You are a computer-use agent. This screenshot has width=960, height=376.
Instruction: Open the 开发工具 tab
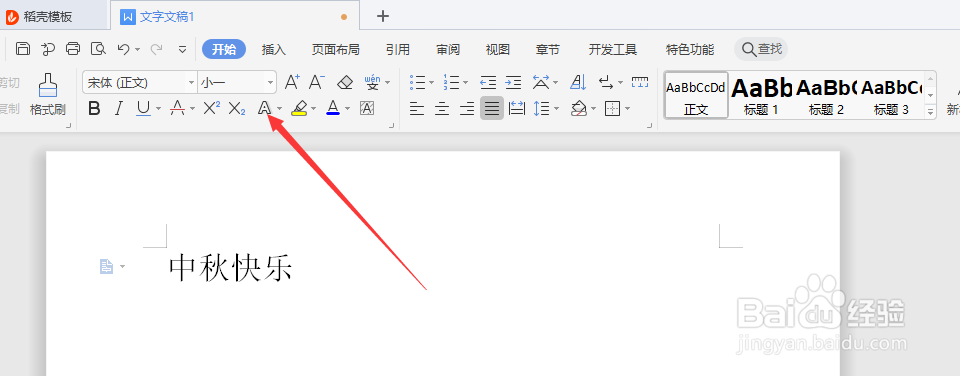coord(613,50)
